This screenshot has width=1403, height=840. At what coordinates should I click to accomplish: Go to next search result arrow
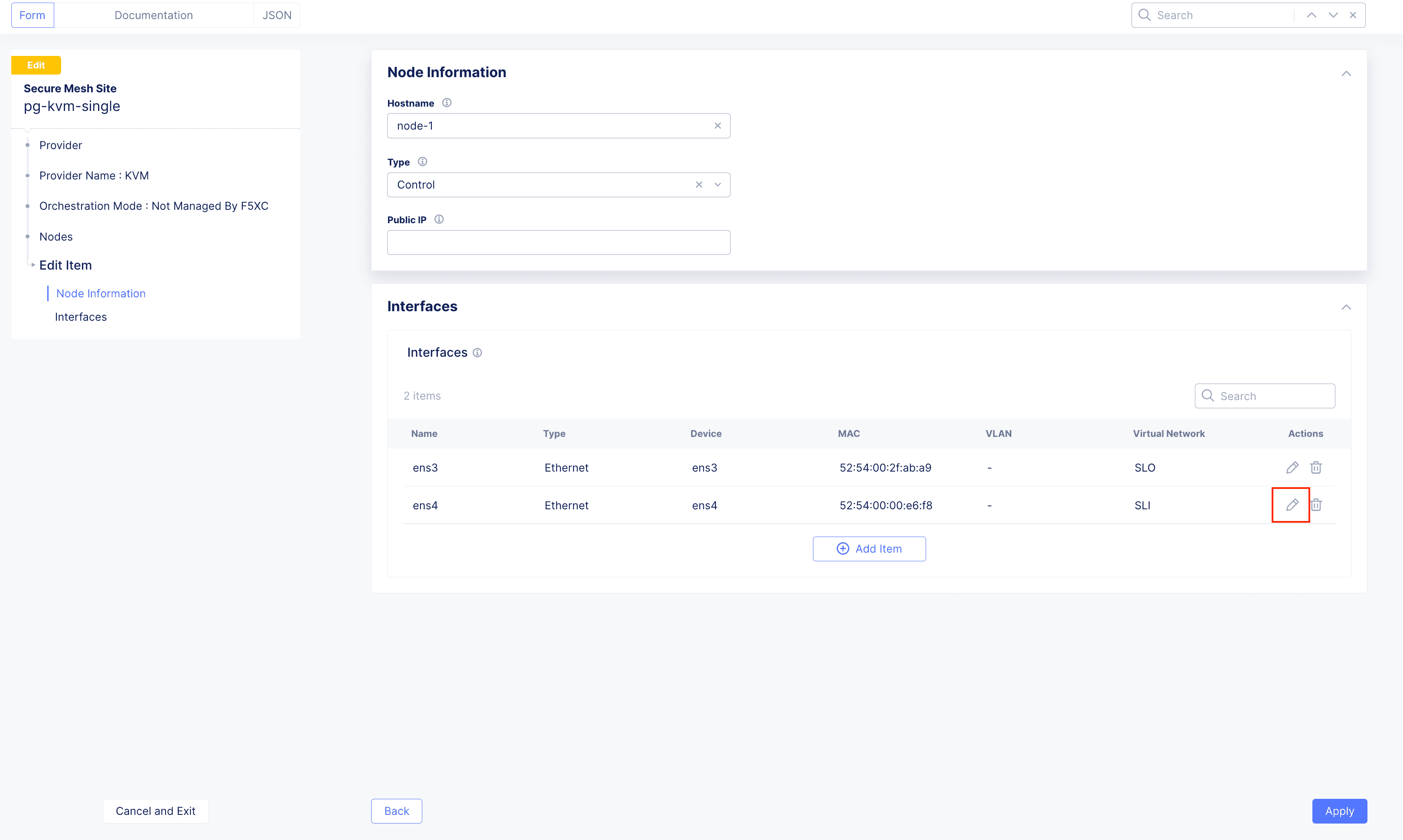[1333, 15]
